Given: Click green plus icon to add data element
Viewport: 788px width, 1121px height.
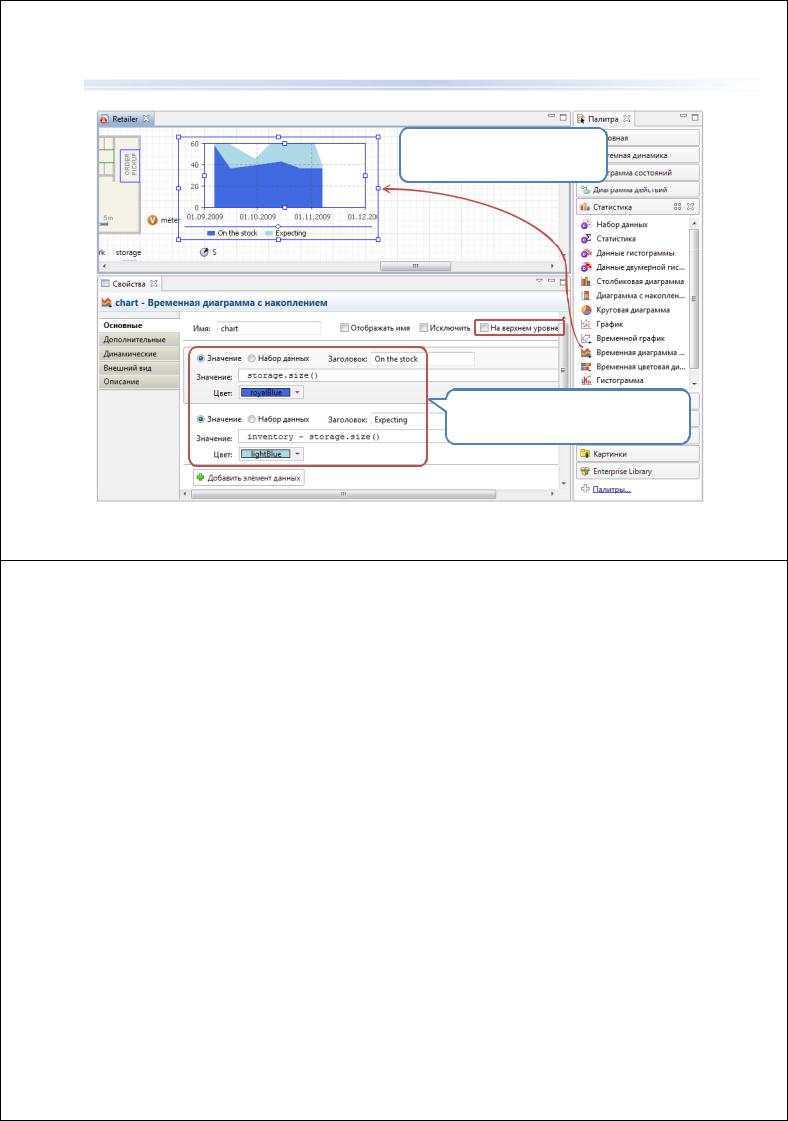Looking at the screenshot, I should click(x=201, y=478).
